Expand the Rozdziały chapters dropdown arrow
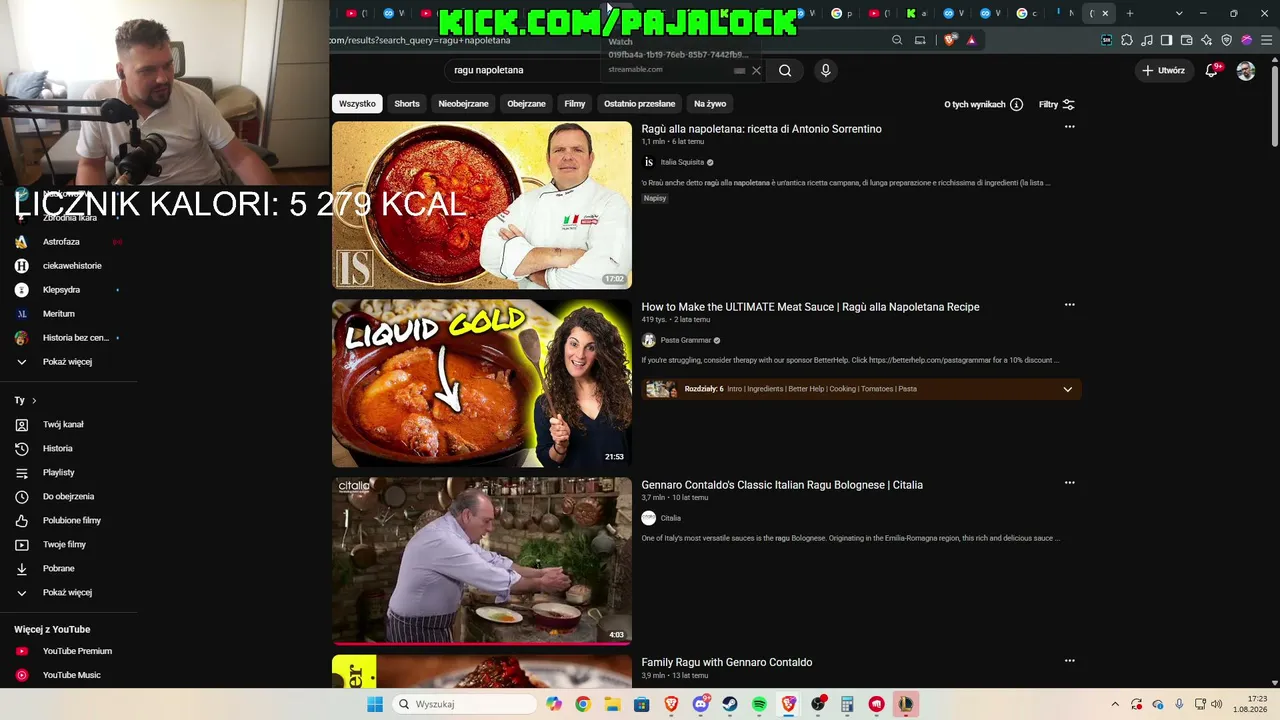The height and width of the screenshot is (720, 1280). click(1067, 389)
